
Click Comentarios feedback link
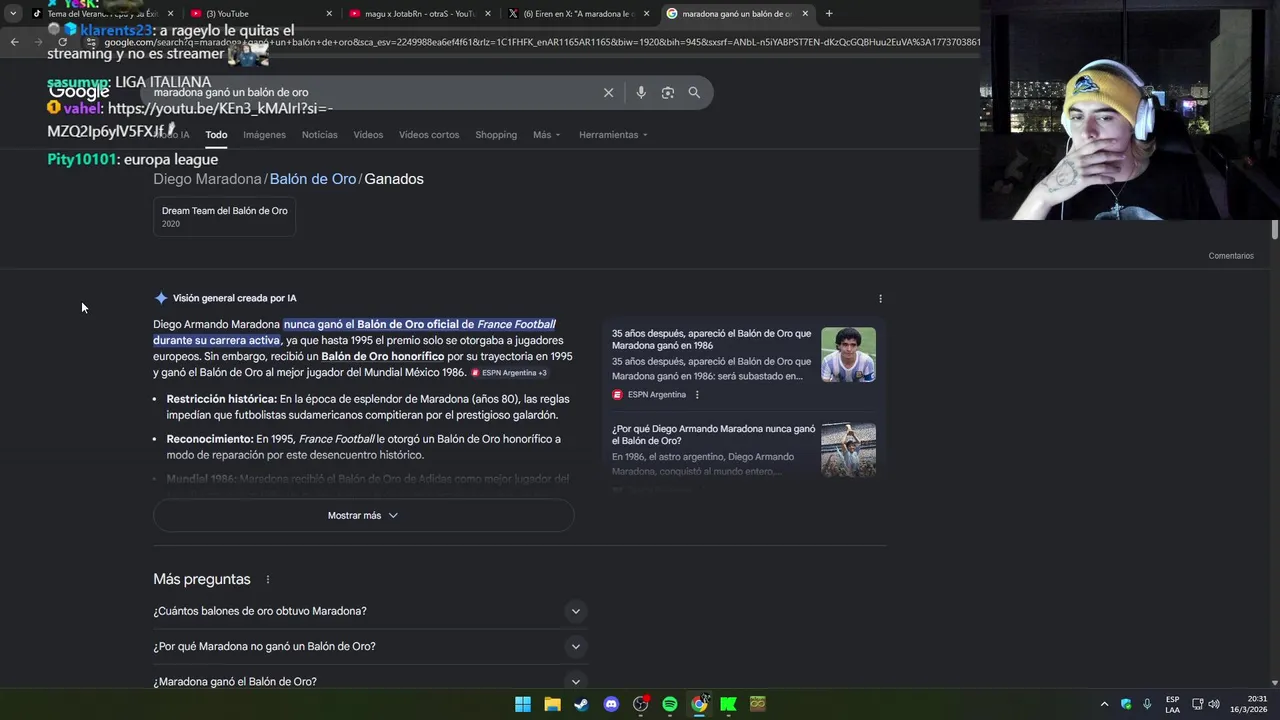point(1231,256)
